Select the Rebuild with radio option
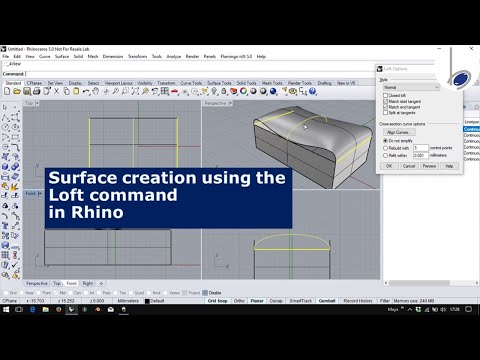Viewport: 480px width, 360px height. pyautogui.click(x=385, y=148)
